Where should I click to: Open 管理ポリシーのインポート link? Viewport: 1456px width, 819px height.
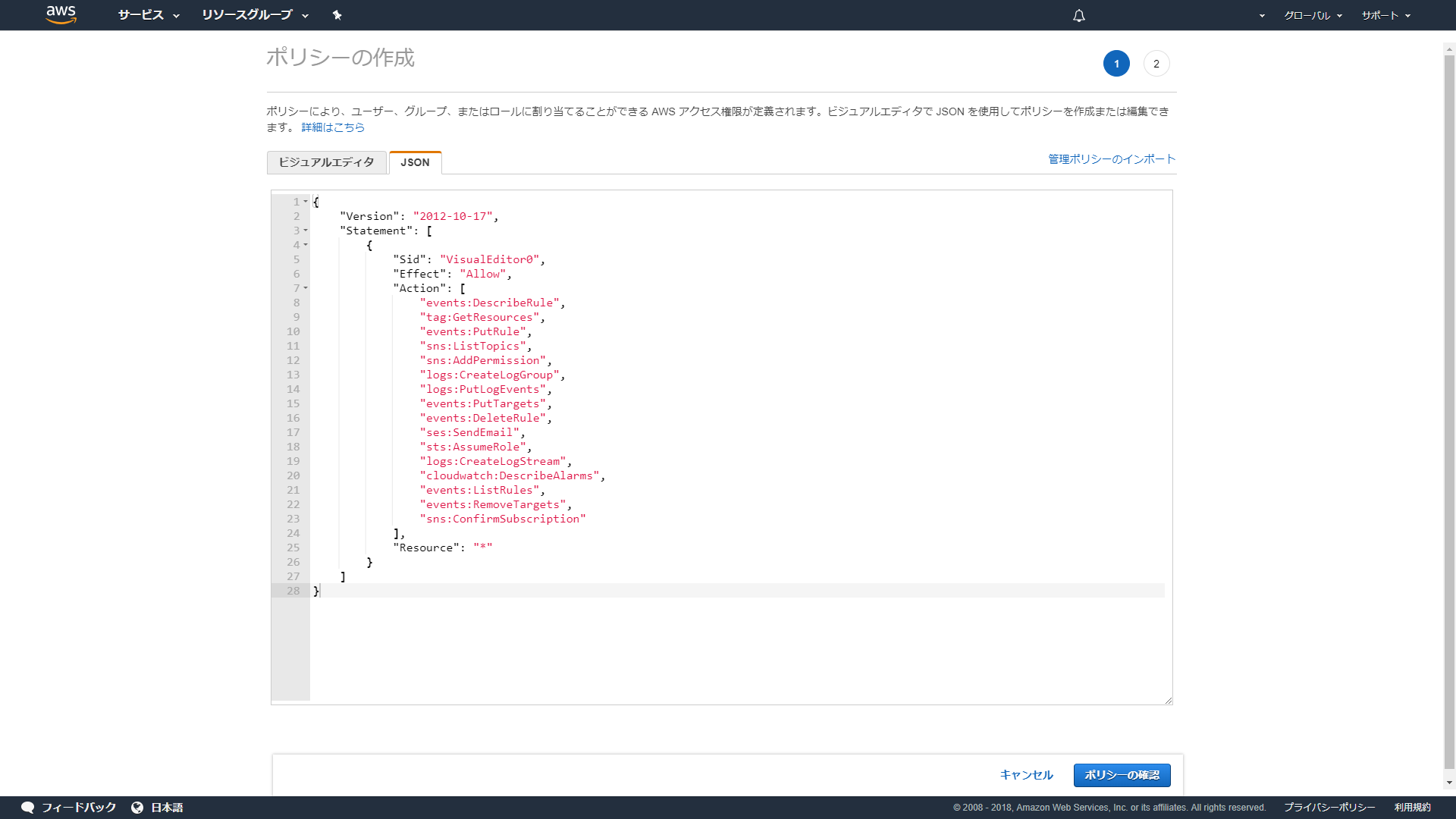(1112, 159)
